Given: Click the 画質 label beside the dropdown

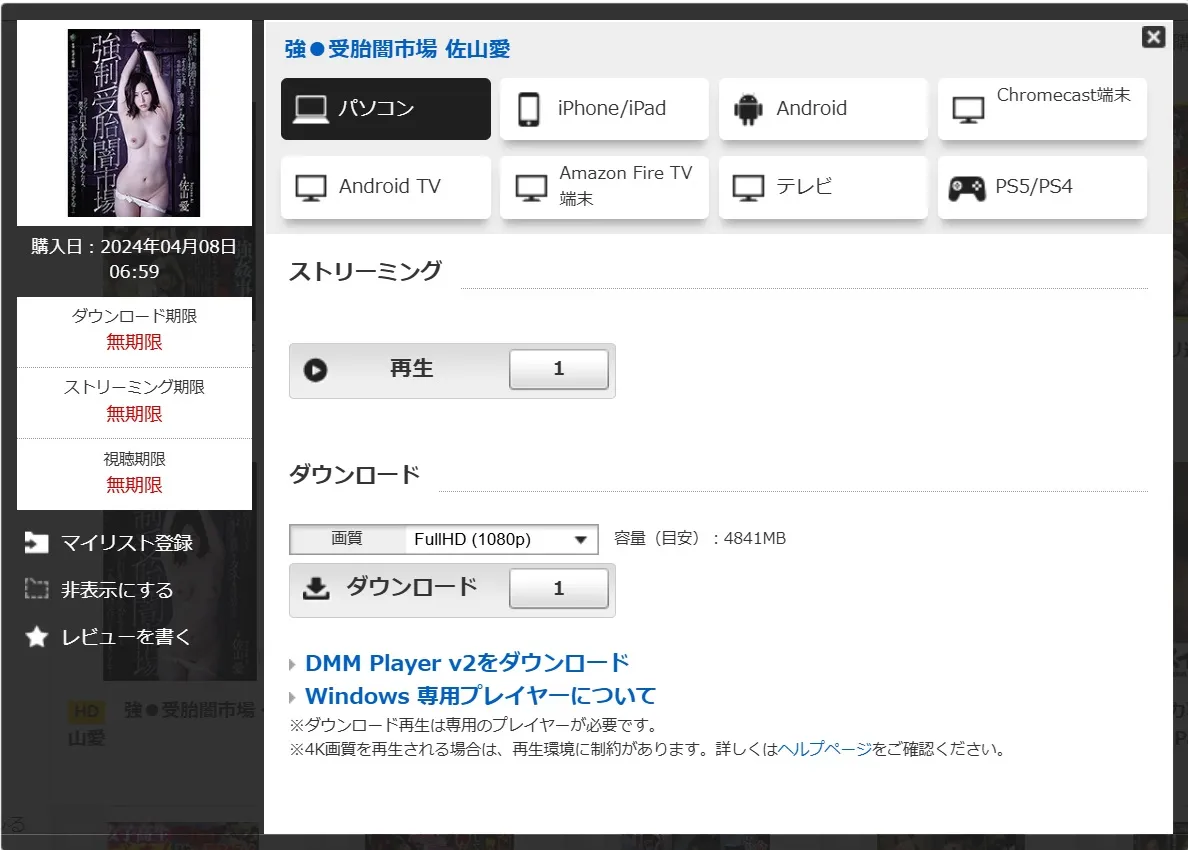Looking at the screenshot, I should (x=347, y=539).
